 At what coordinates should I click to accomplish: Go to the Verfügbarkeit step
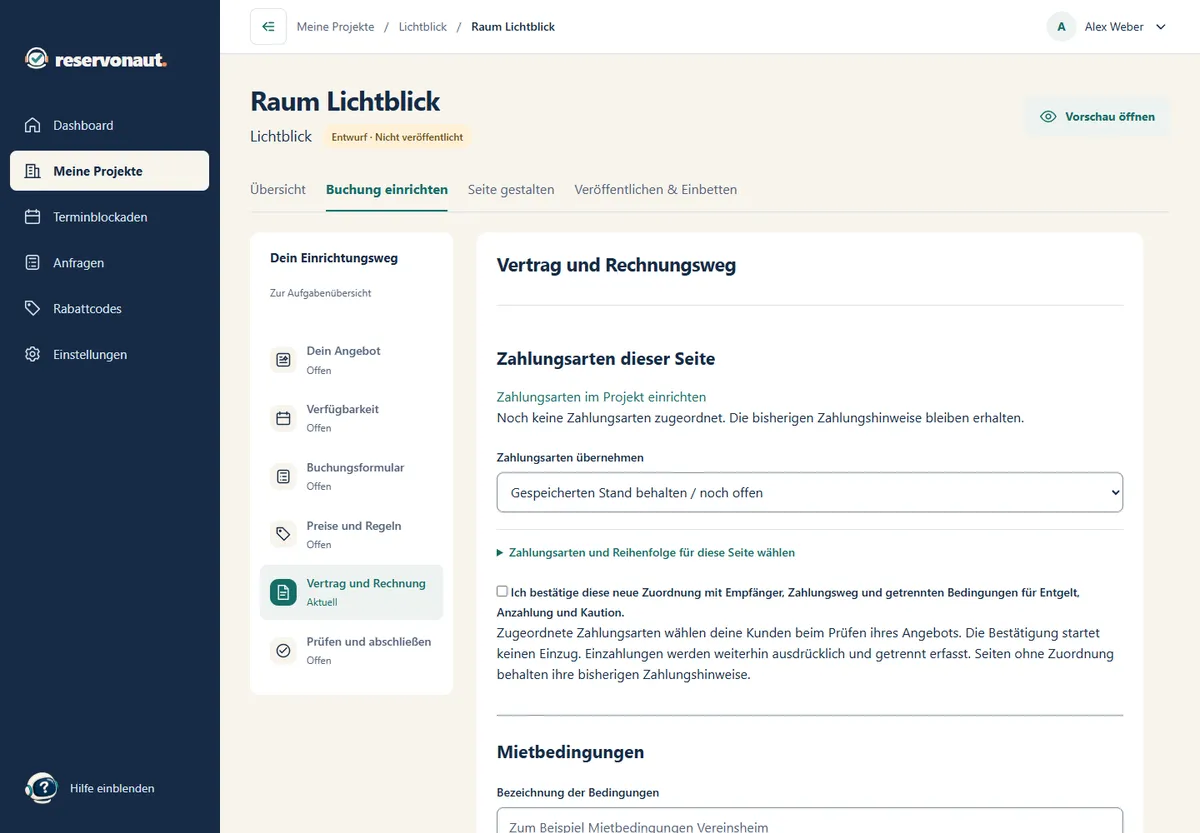click(x=351, y=418)
